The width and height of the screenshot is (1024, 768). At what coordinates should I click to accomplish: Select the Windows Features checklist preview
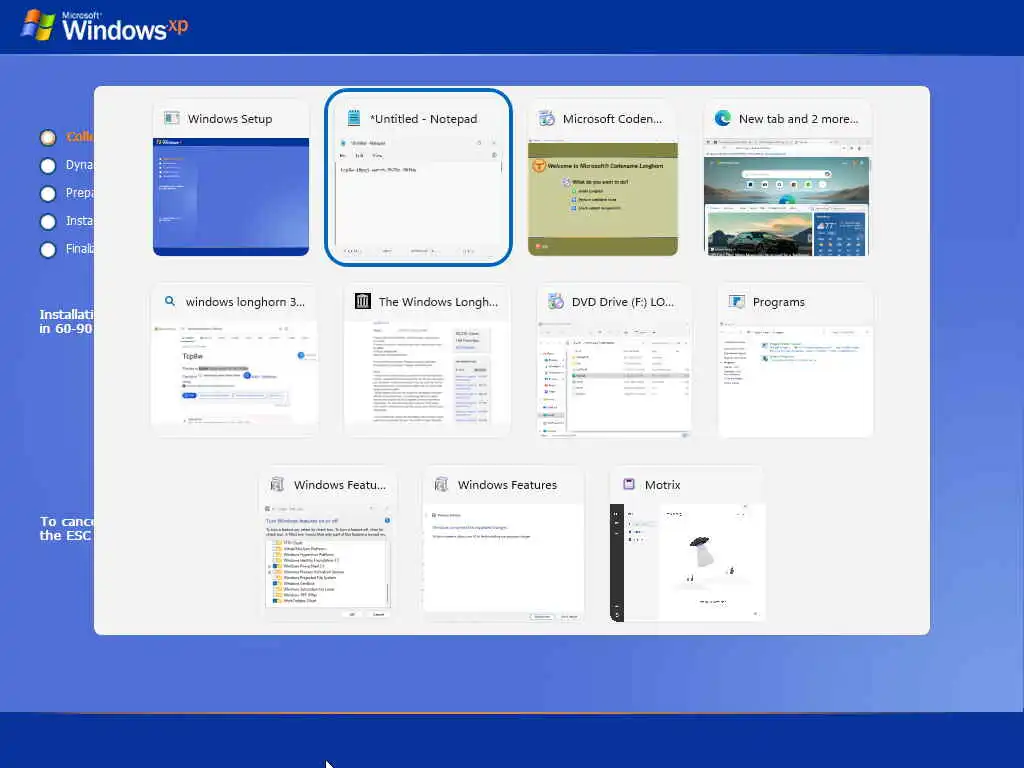(x=328, y=562)
